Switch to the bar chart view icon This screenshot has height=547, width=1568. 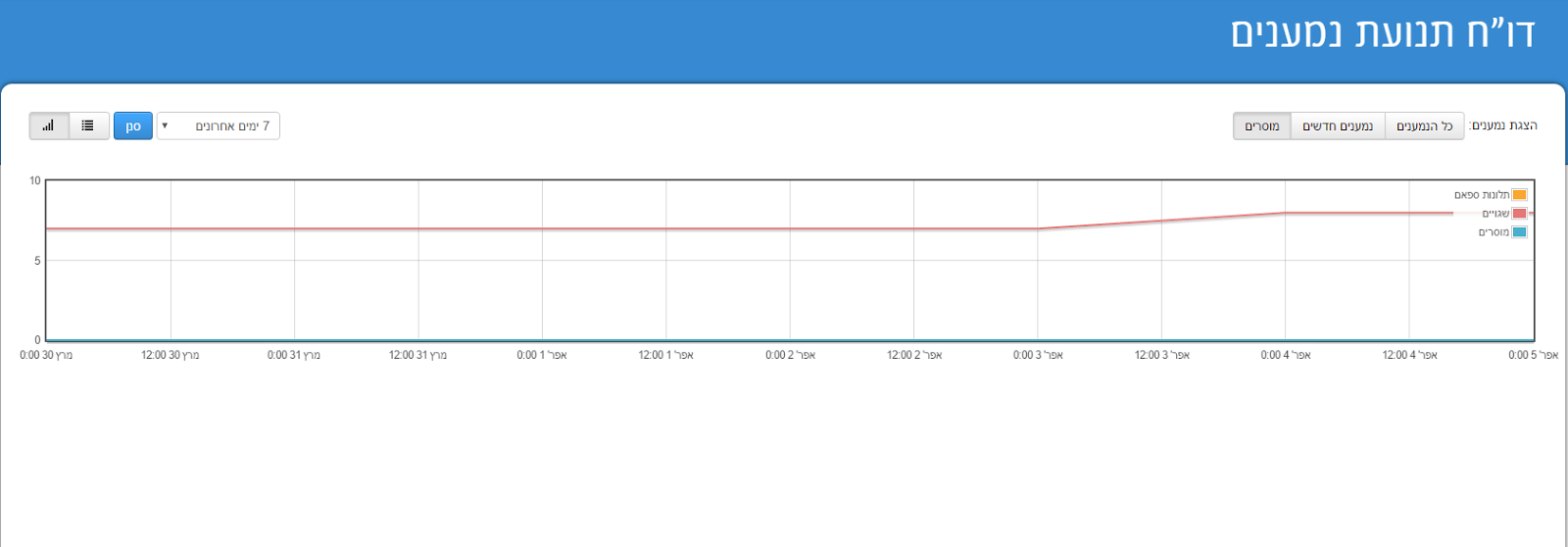point(48,125)
